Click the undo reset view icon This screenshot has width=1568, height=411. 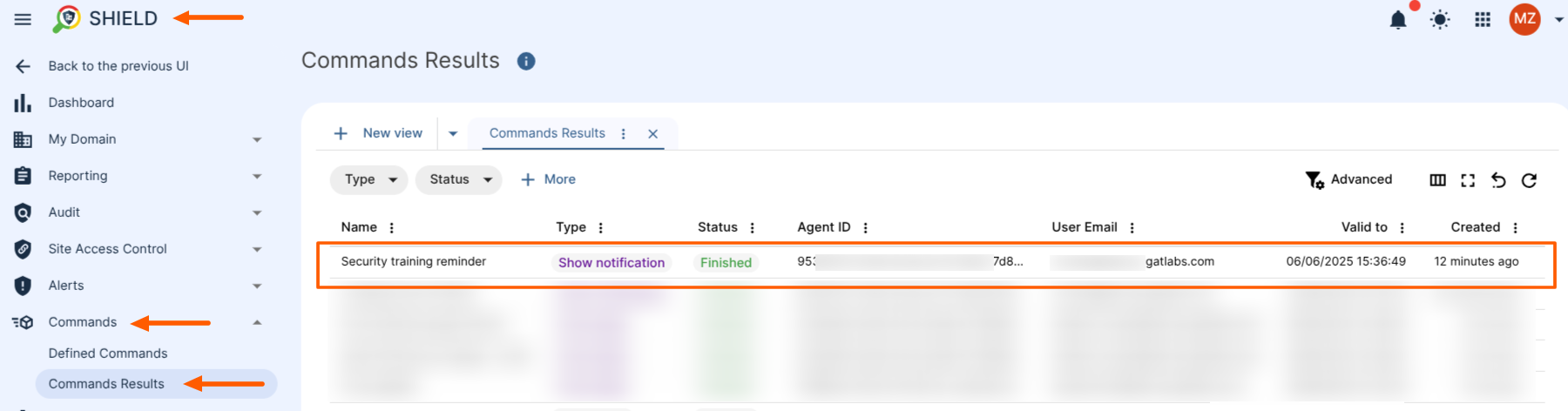[x=1498, y=180]
